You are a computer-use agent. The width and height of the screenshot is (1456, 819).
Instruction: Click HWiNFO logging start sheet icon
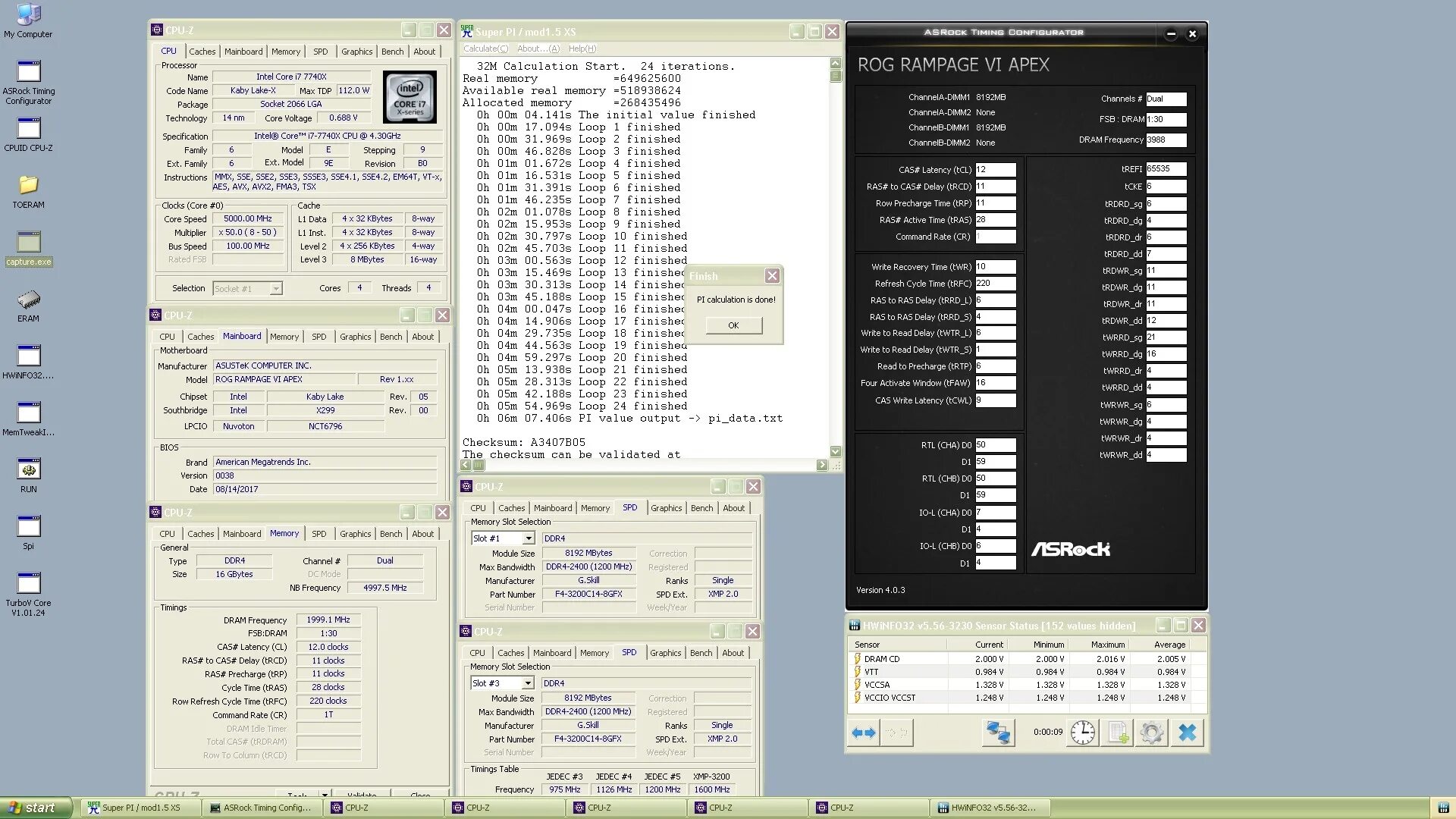click(x=1117, y=733)
